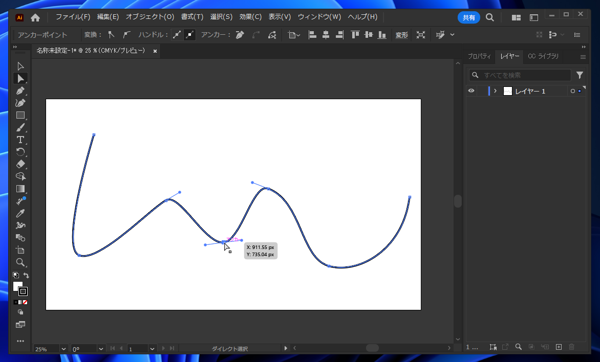Open the rotation angle dropdown
This screenshot has height=362, width=600.
(x=101, y=349)
